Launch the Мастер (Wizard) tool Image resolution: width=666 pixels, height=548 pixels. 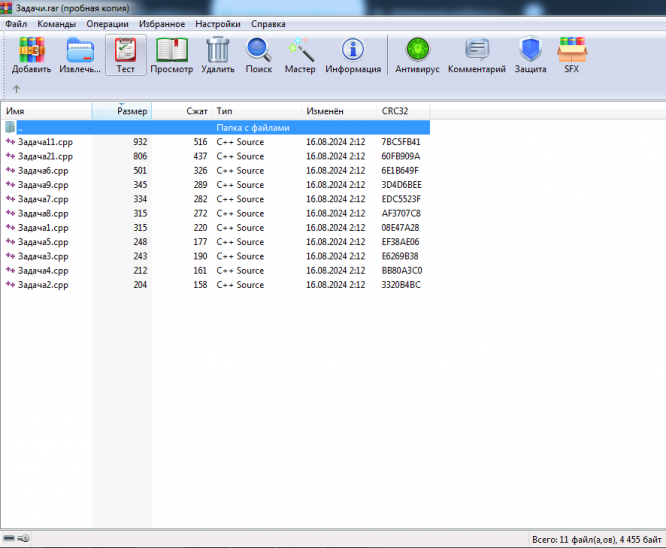(x=300, y=55)
